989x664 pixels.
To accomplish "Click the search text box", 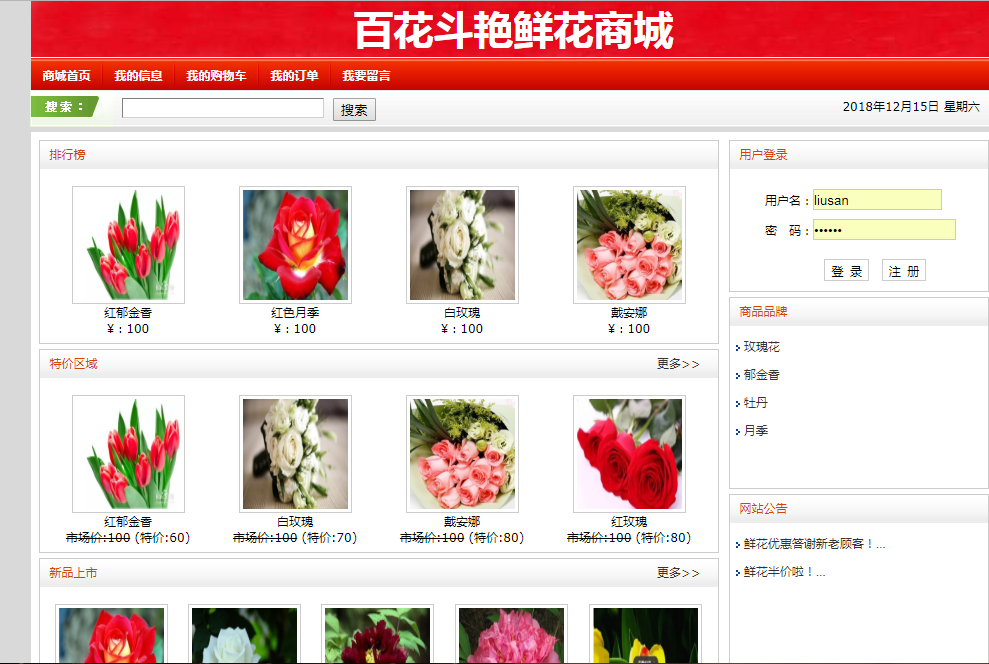I will point(223,108).
